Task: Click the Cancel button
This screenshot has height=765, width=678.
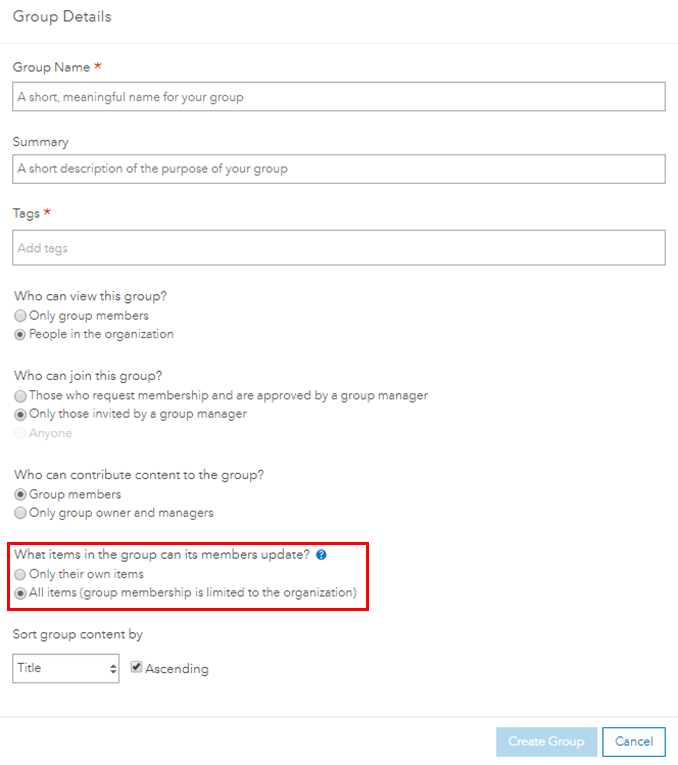Action: coord(634,742)
